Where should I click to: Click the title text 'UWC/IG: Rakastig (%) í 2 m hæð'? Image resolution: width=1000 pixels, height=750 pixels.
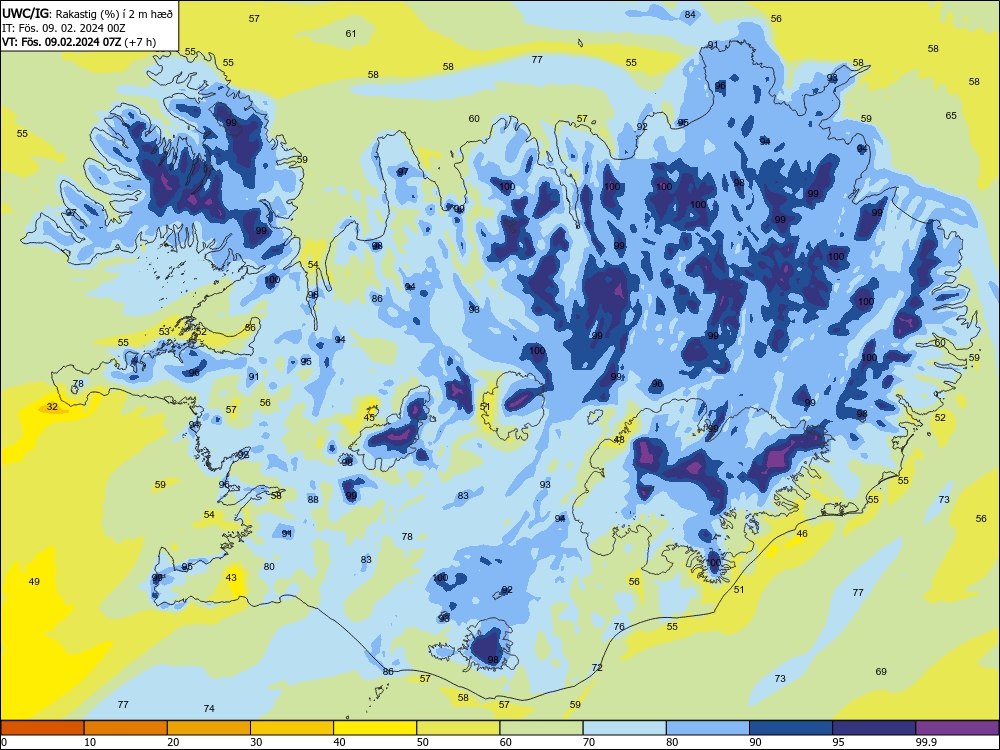[x=87, y=13]
